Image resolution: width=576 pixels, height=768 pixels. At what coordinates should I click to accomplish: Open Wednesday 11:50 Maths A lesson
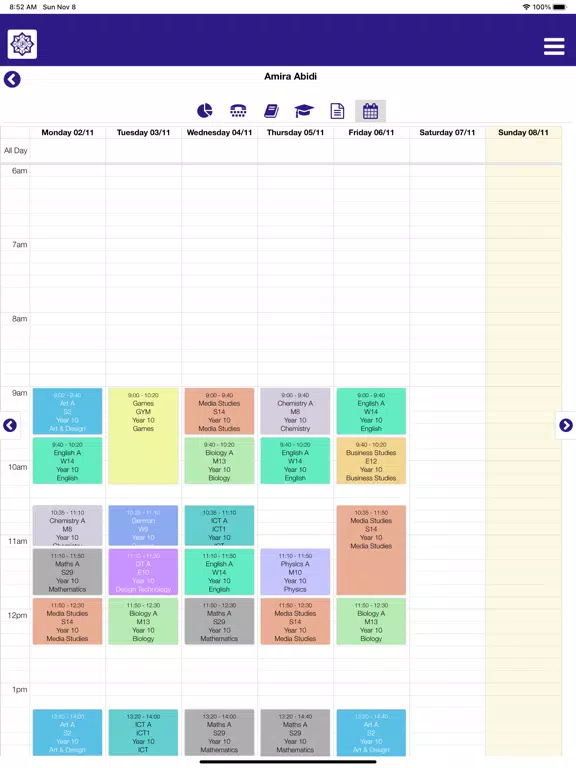(219, 621)
